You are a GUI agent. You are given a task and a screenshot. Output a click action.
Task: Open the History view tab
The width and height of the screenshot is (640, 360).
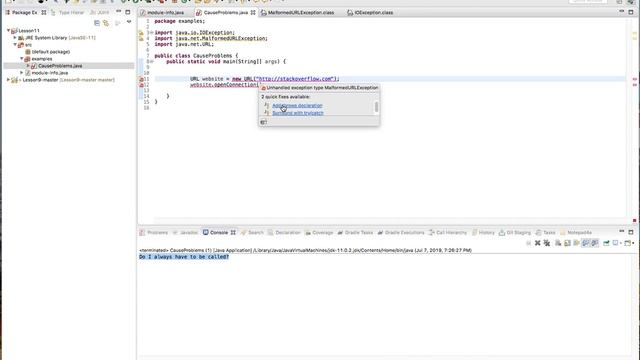click(x=483, y=233)
